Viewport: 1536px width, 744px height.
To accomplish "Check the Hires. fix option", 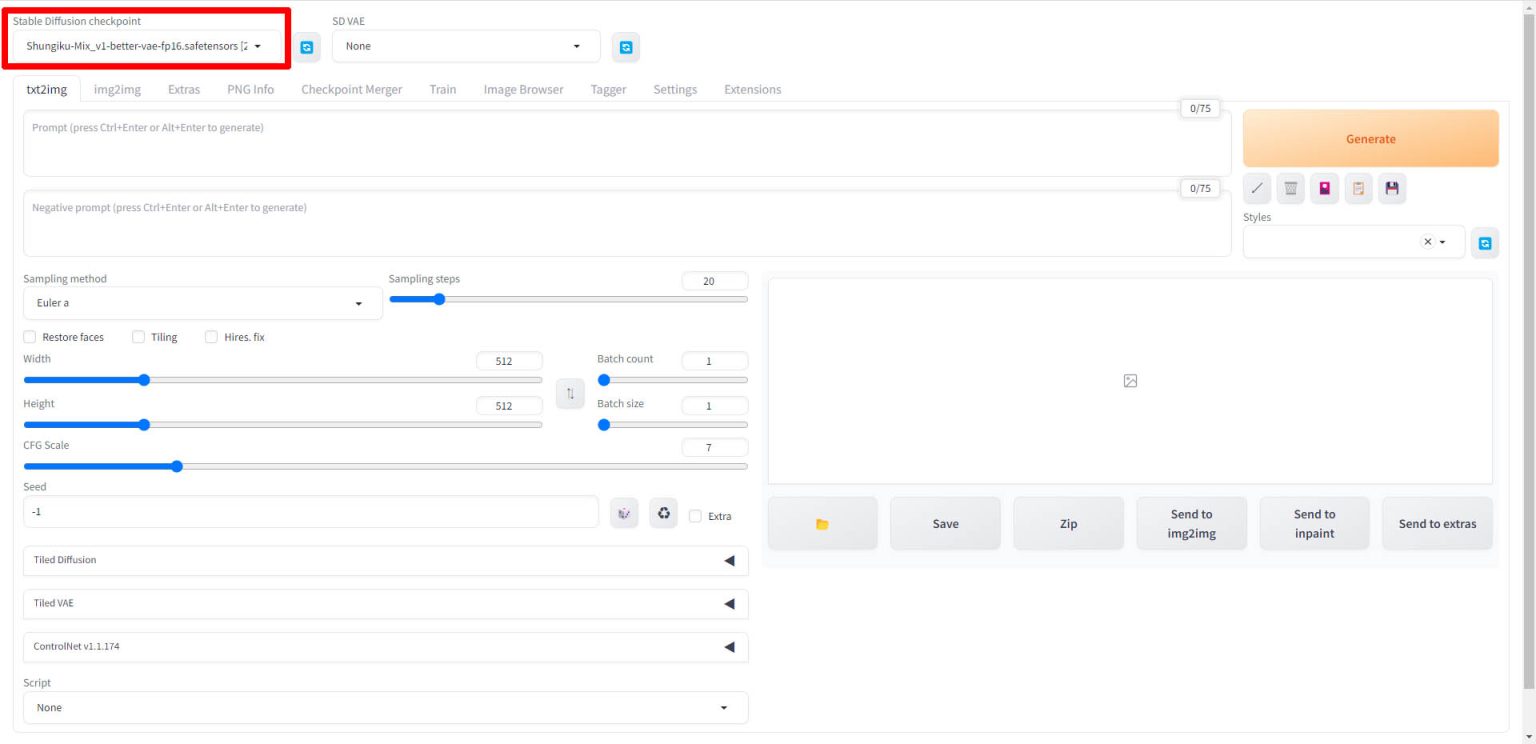I will click(x=211, y=337).
